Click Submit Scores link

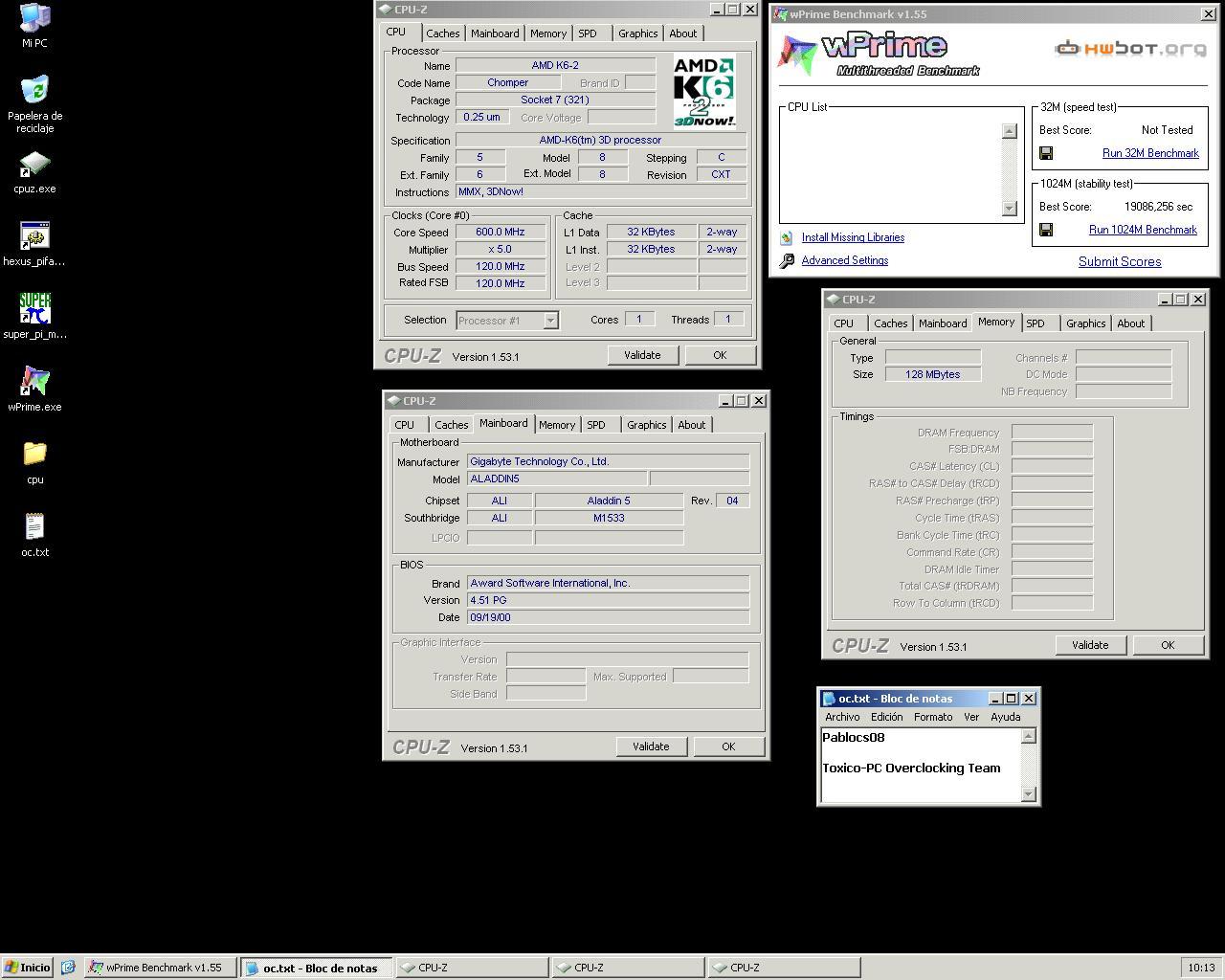point(1120,261)
